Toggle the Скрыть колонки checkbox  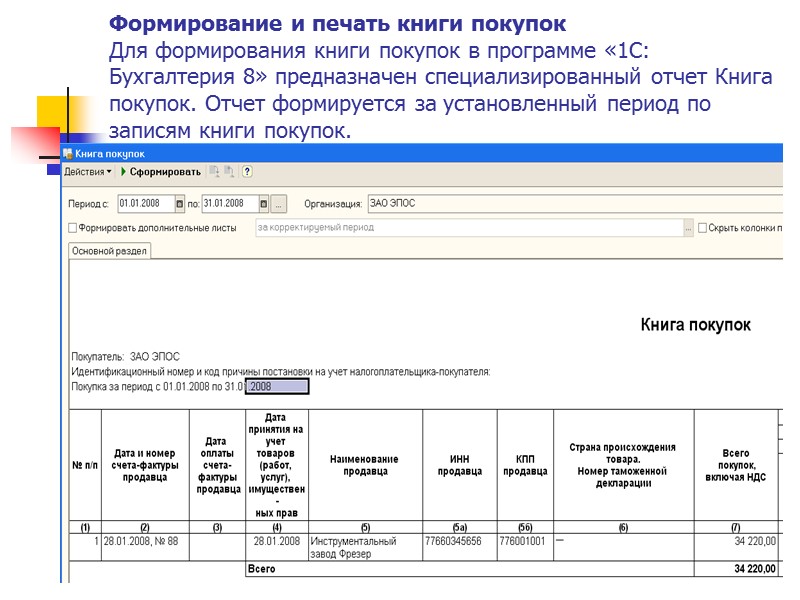[703, 228]
